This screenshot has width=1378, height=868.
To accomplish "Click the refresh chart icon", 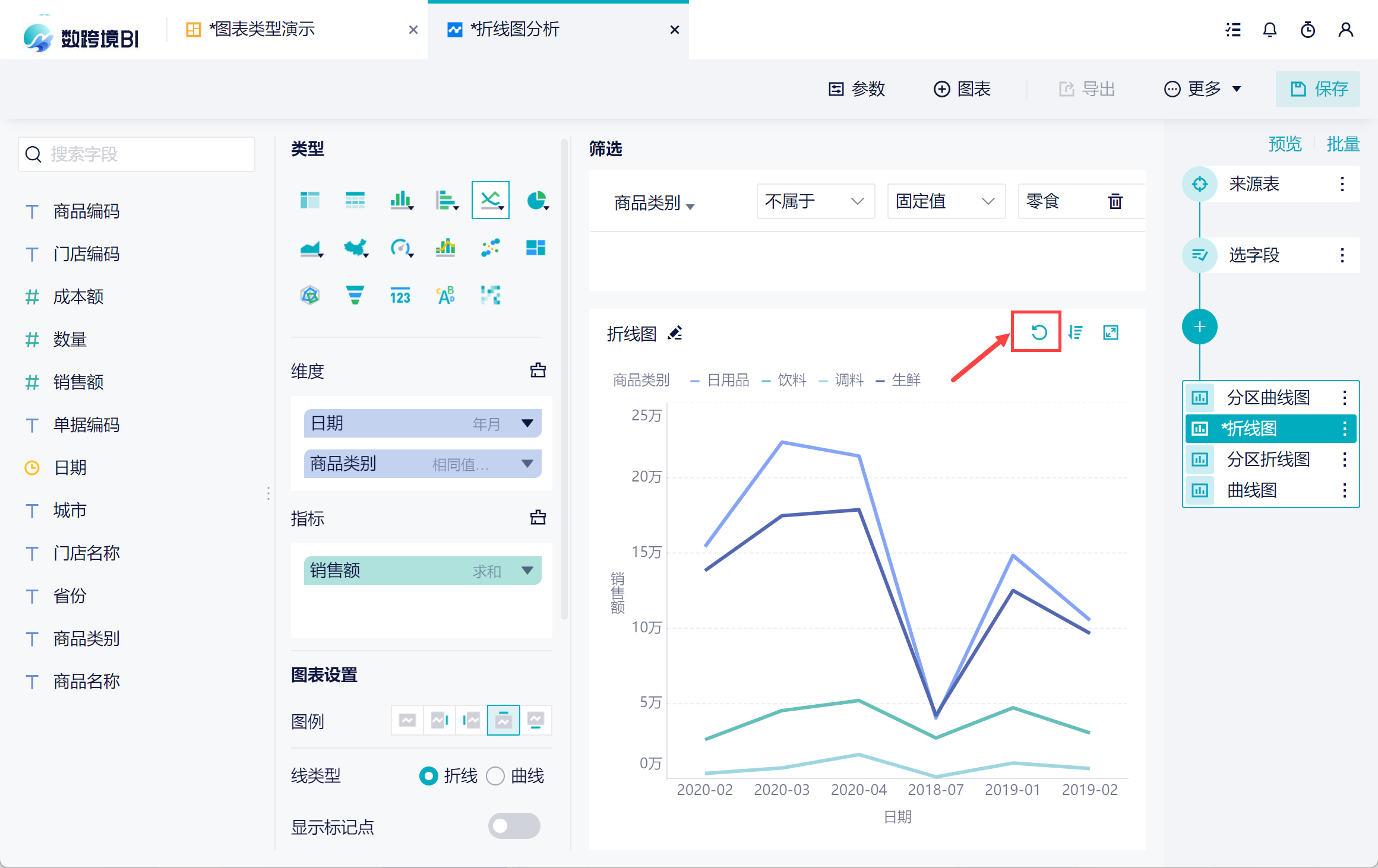I will click(1038, 332).
